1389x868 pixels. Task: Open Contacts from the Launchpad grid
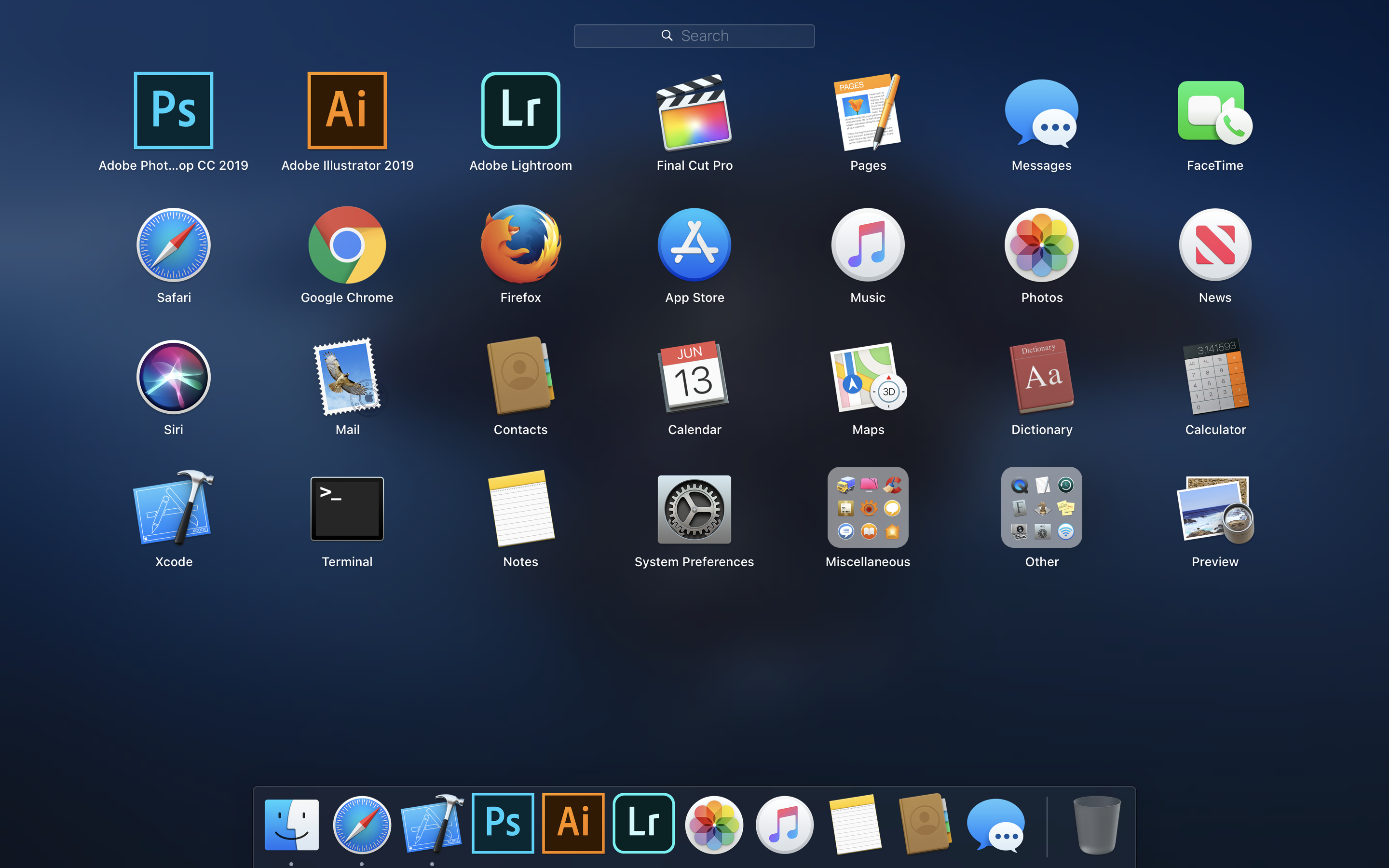(520, 376)
